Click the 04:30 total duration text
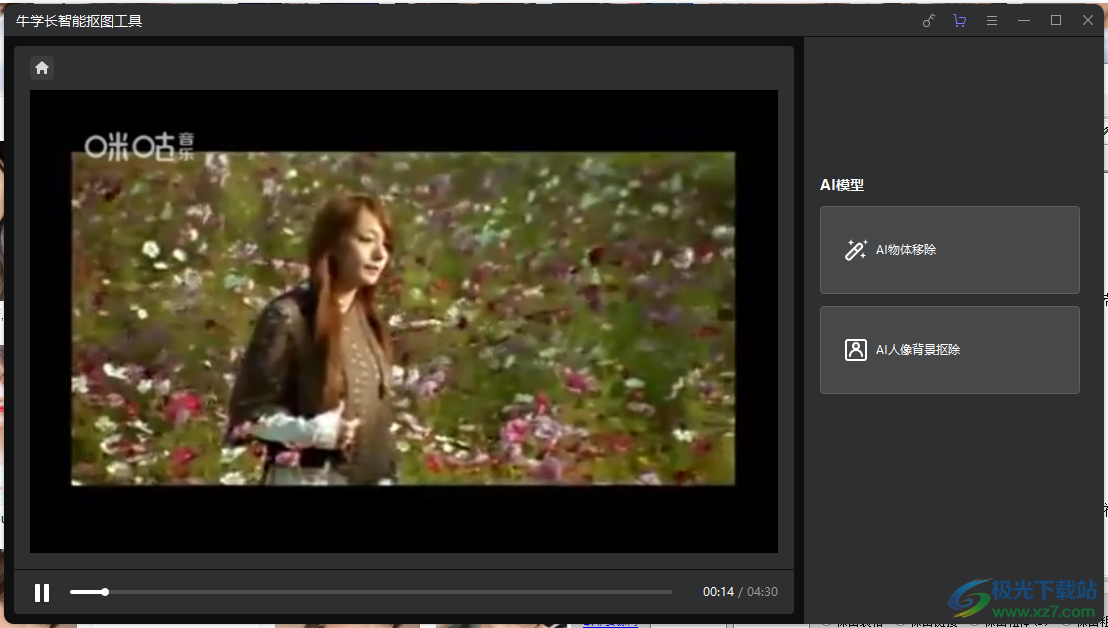 click(762, 592)
